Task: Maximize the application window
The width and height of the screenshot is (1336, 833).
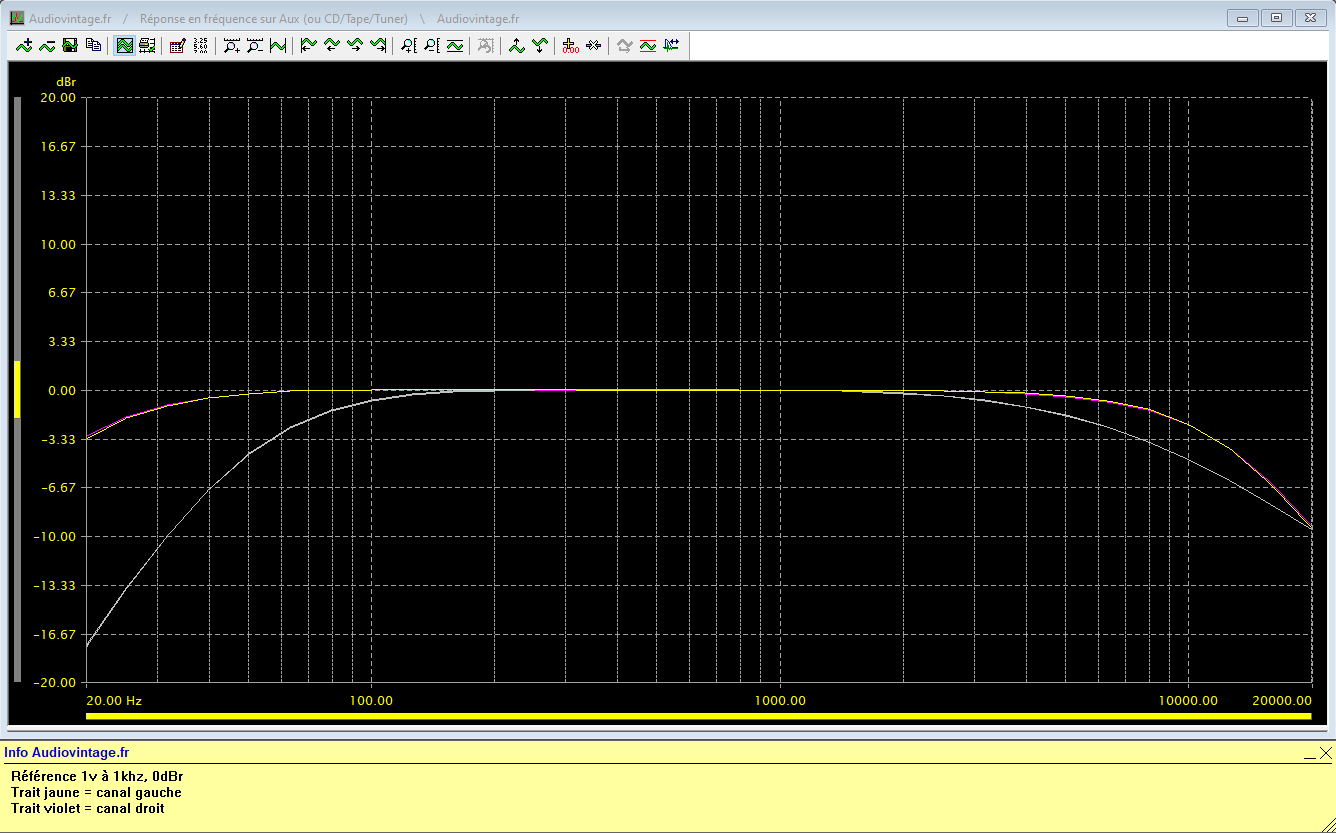Action: pyautogui.click(x=1276, y=17)
